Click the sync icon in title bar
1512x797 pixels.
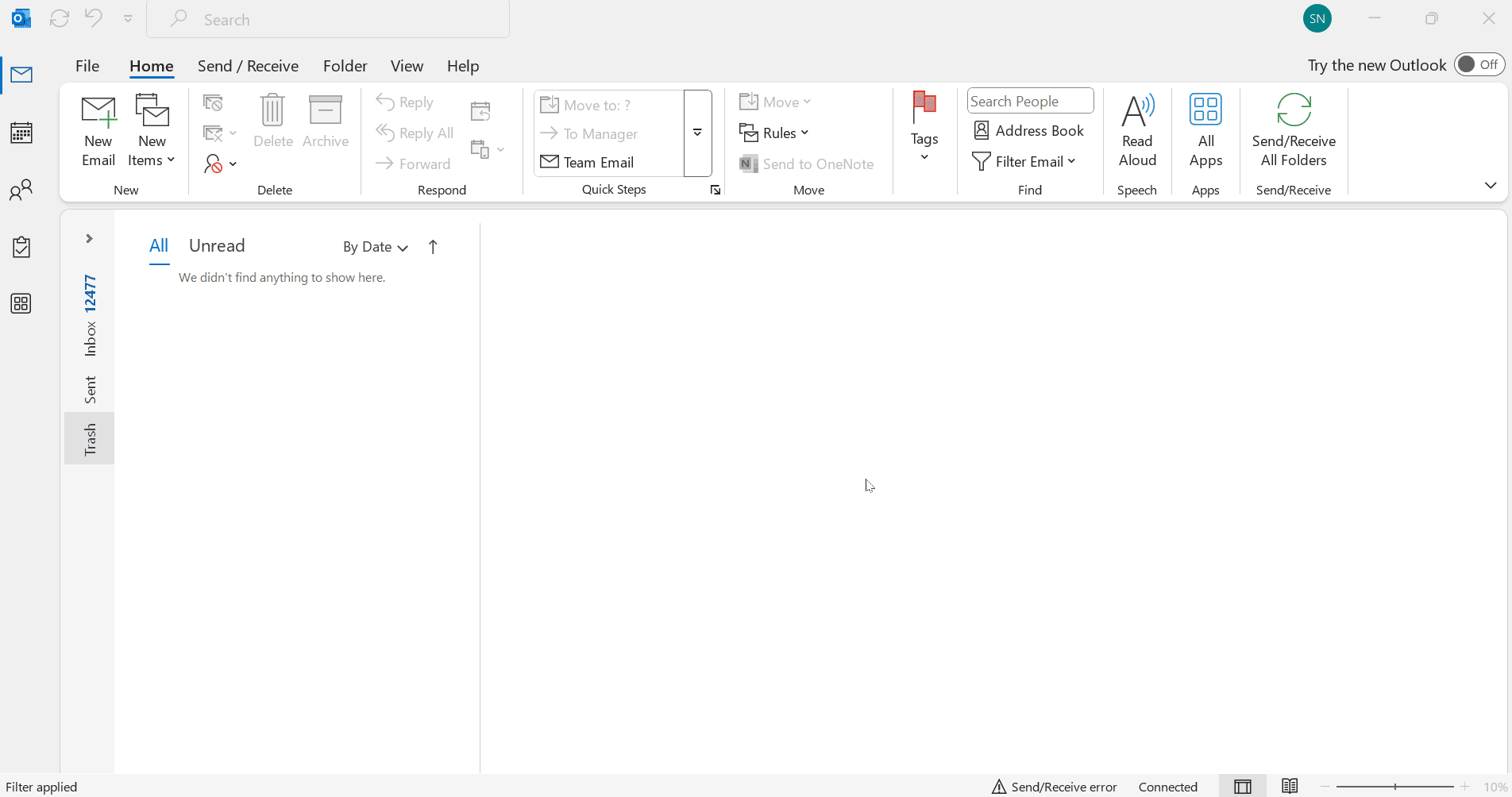(60, 18)
